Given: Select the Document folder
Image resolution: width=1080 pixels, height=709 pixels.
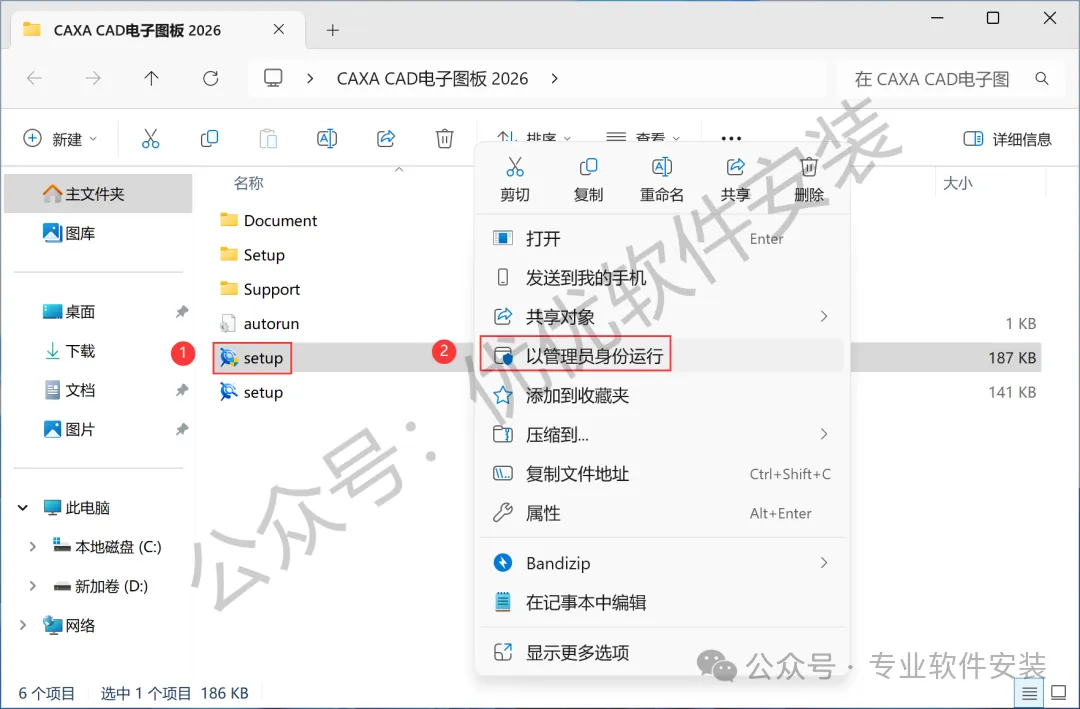Looking at the screenshot, I should coord(269,220).
